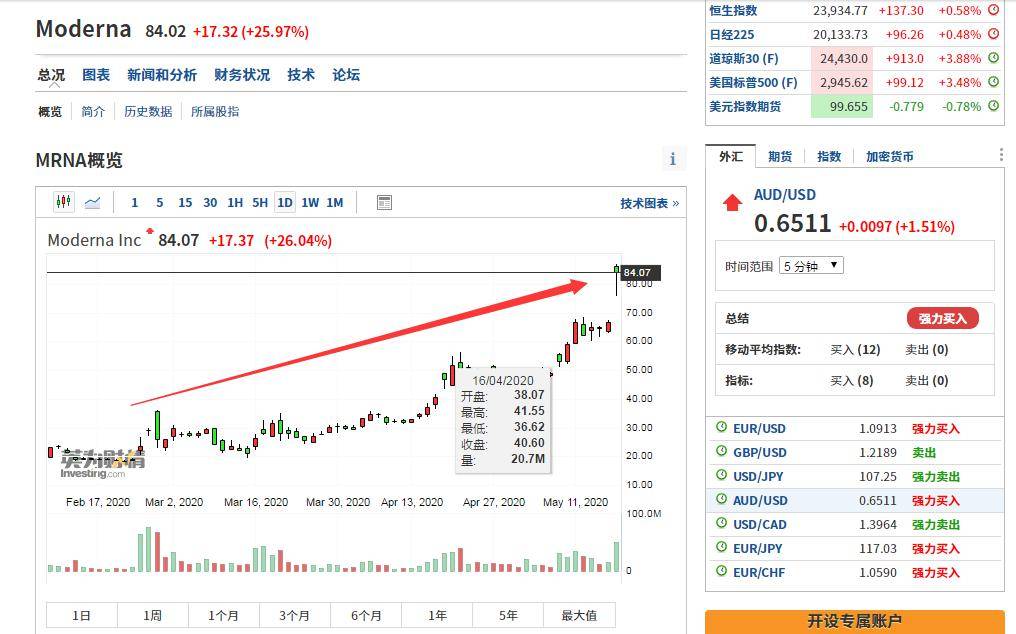Open the GBP/USD pair link

pos(759,452)
